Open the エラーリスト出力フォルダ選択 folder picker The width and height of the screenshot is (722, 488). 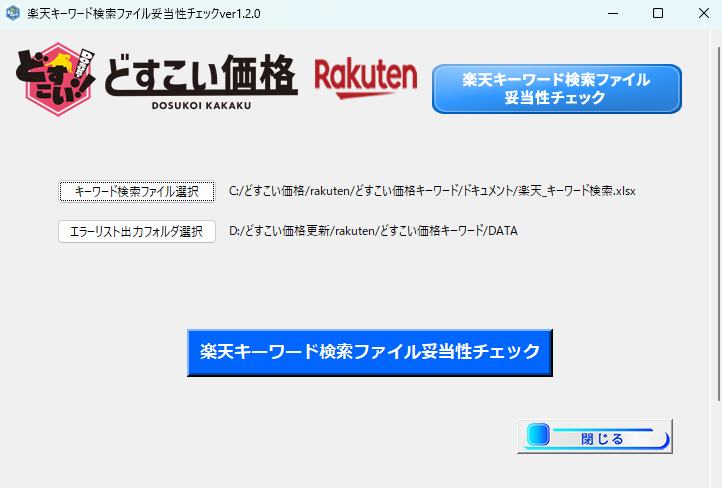[137, 231]
